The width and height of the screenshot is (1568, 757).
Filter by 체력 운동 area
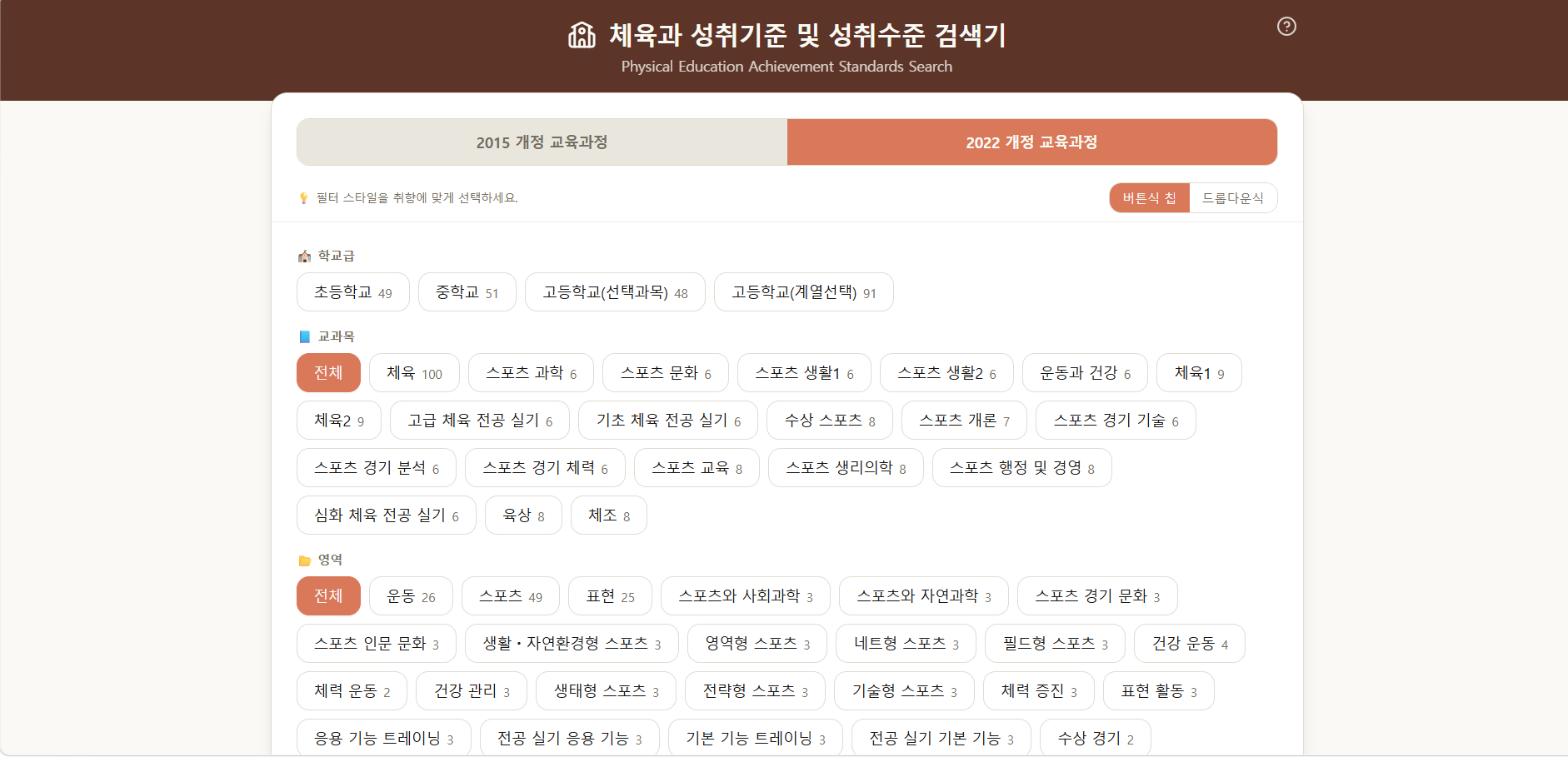352,691
